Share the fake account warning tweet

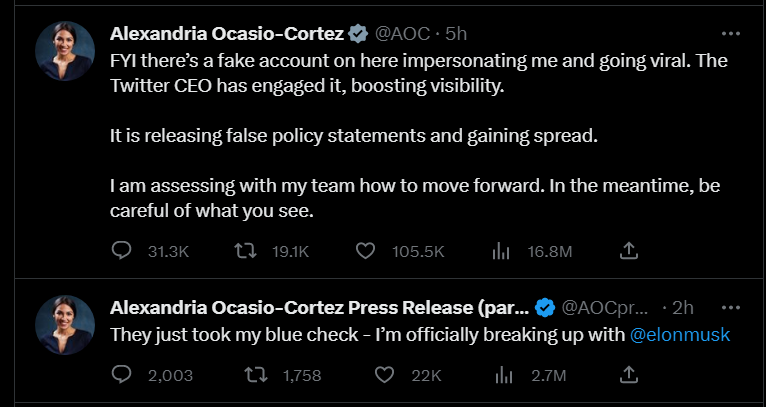[629, 251]
